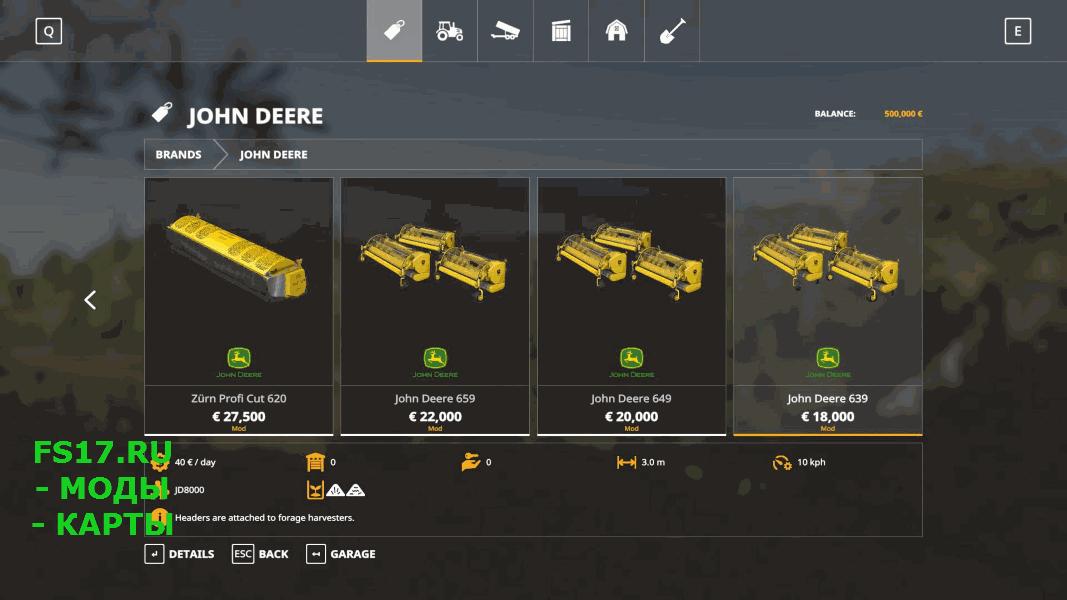The width and height of the screenshot is (1067, 600).
Task: Select the Zürn Profi Cut 620 card
Action: tap(239, 306)
